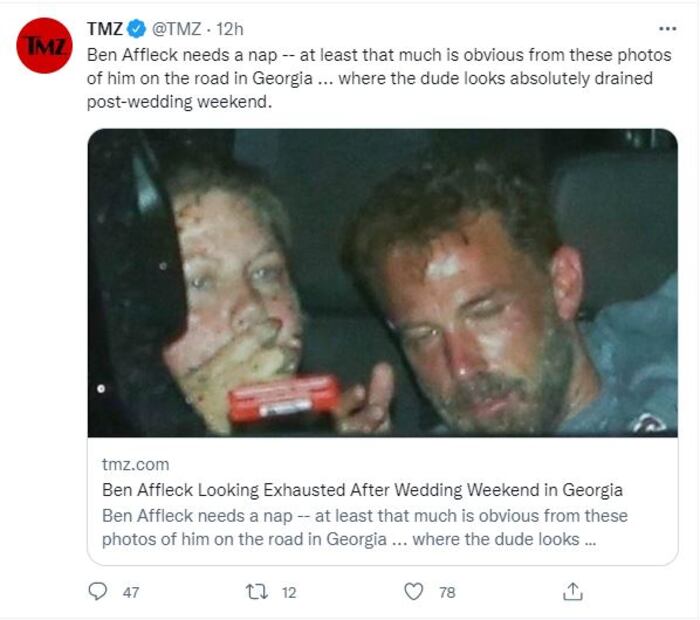Like the tweet with the heart icon

pyautogui.click(x=414, y=592)
